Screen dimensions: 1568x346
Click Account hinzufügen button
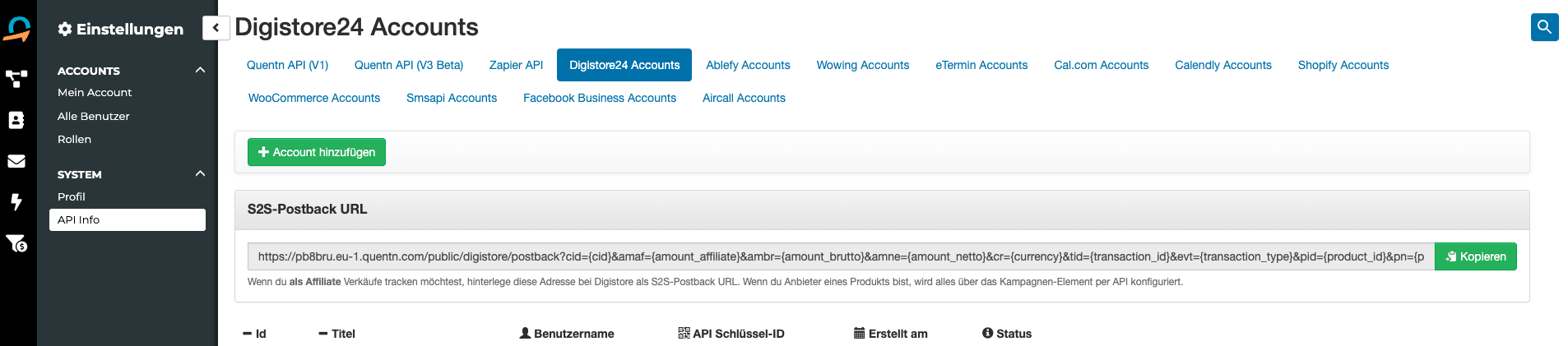coord(317,152)
